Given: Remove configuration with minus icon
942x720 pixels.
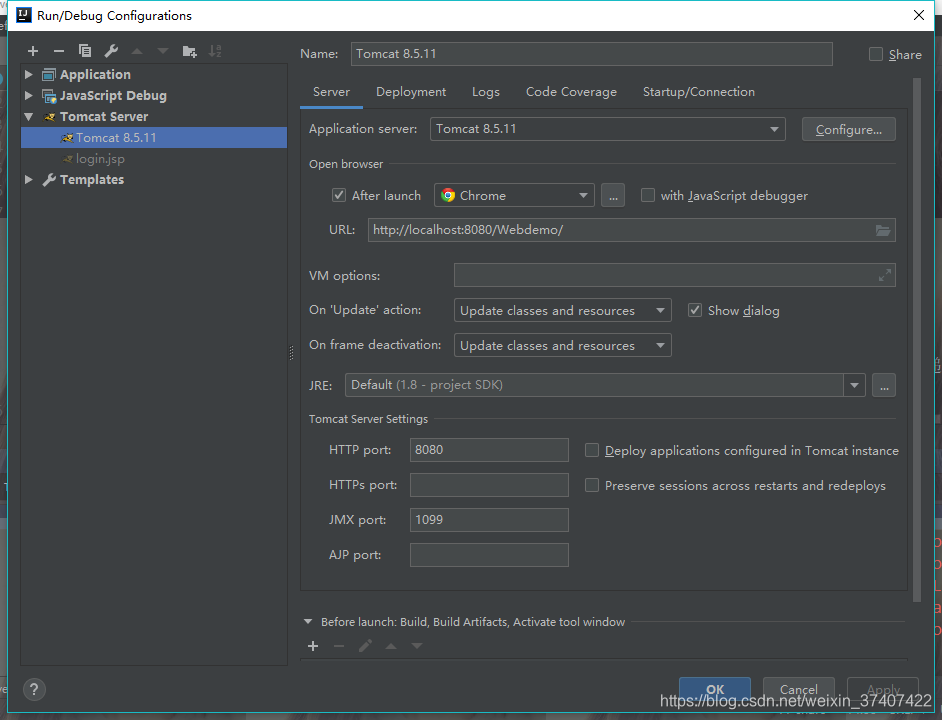Looking at the screenshot, I should pos(59,52).
